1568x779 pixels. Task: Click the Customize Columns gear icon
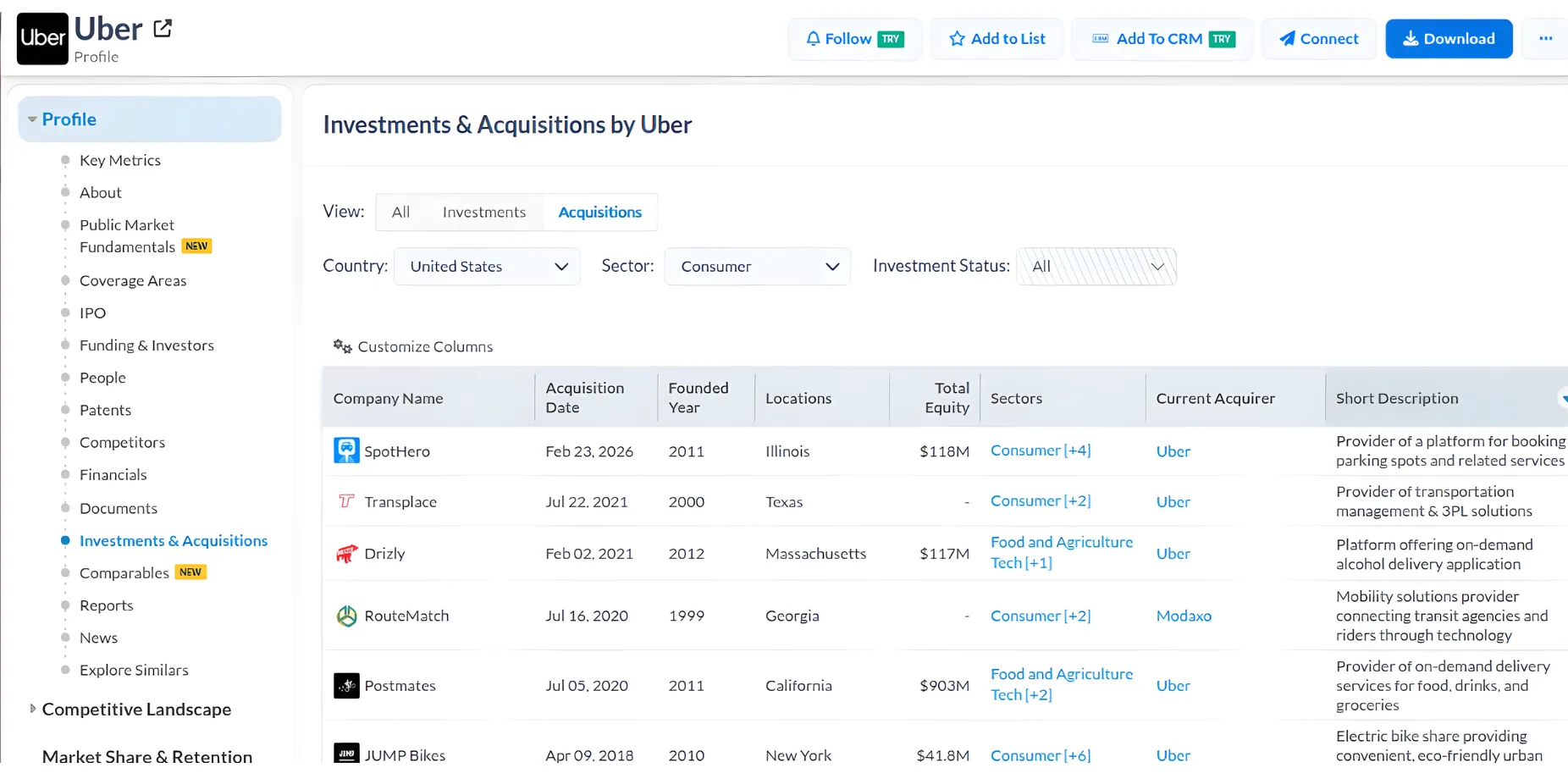tap(342, 346)
